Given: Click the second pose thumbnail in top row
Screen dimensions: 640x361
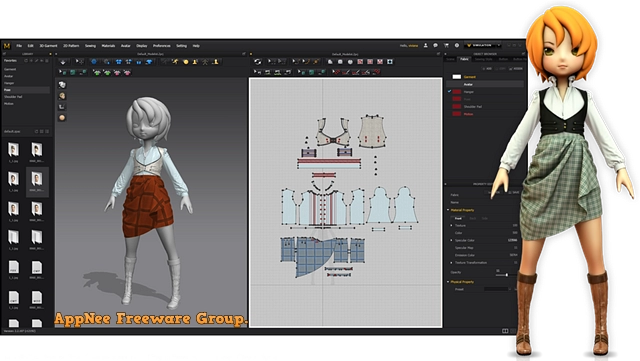Looking at the screenshot, I should pyautogui.click(x=37, y=150).
